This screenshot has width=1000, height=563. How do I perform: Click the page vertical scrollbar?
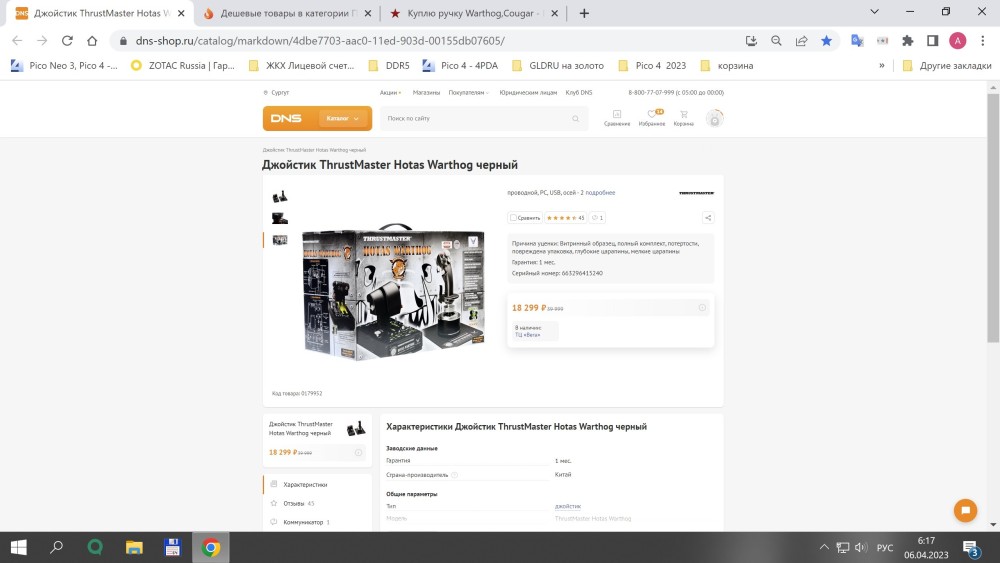(x=993, y=217)
